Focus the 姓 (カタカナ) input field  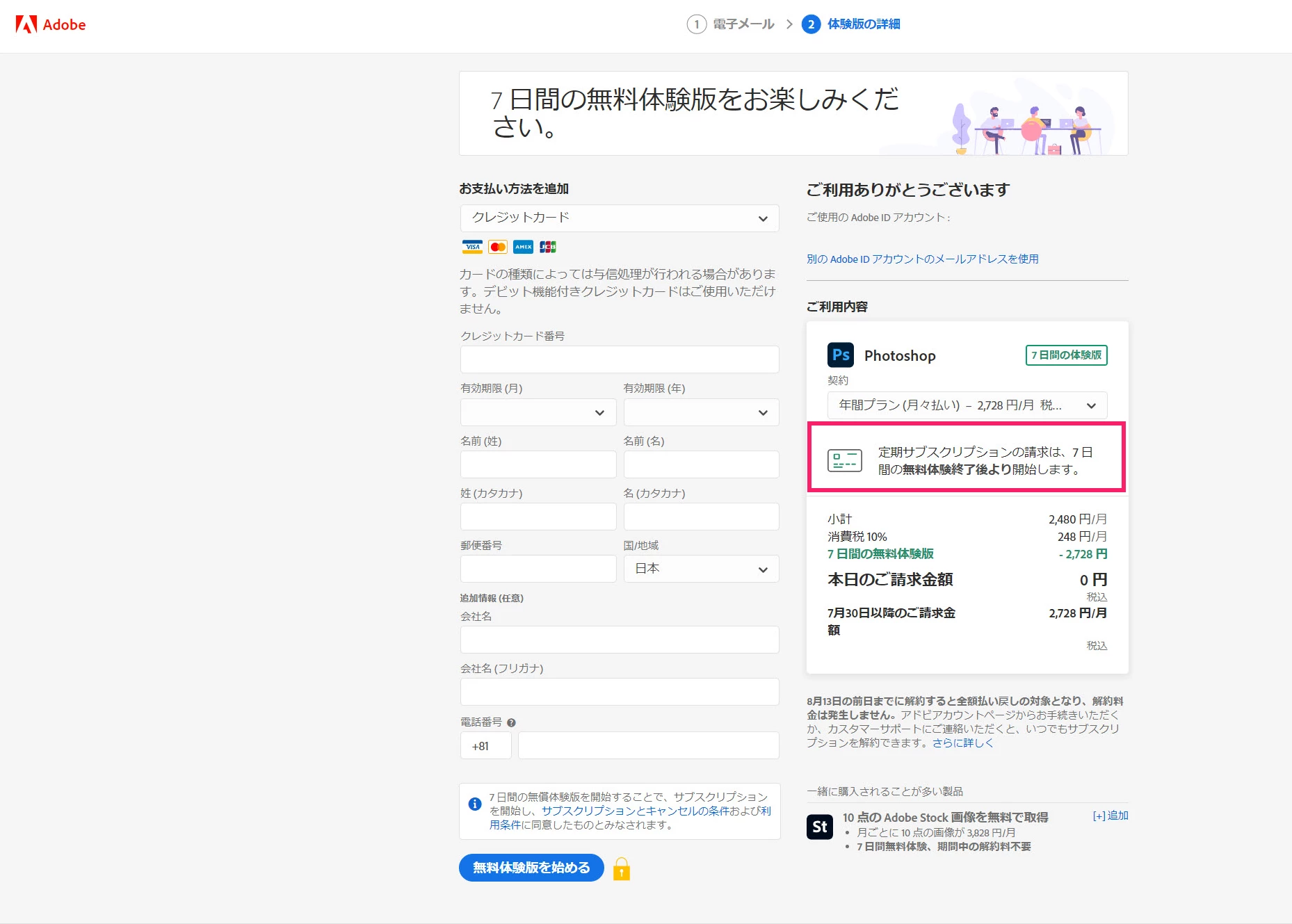pos(538,517)
